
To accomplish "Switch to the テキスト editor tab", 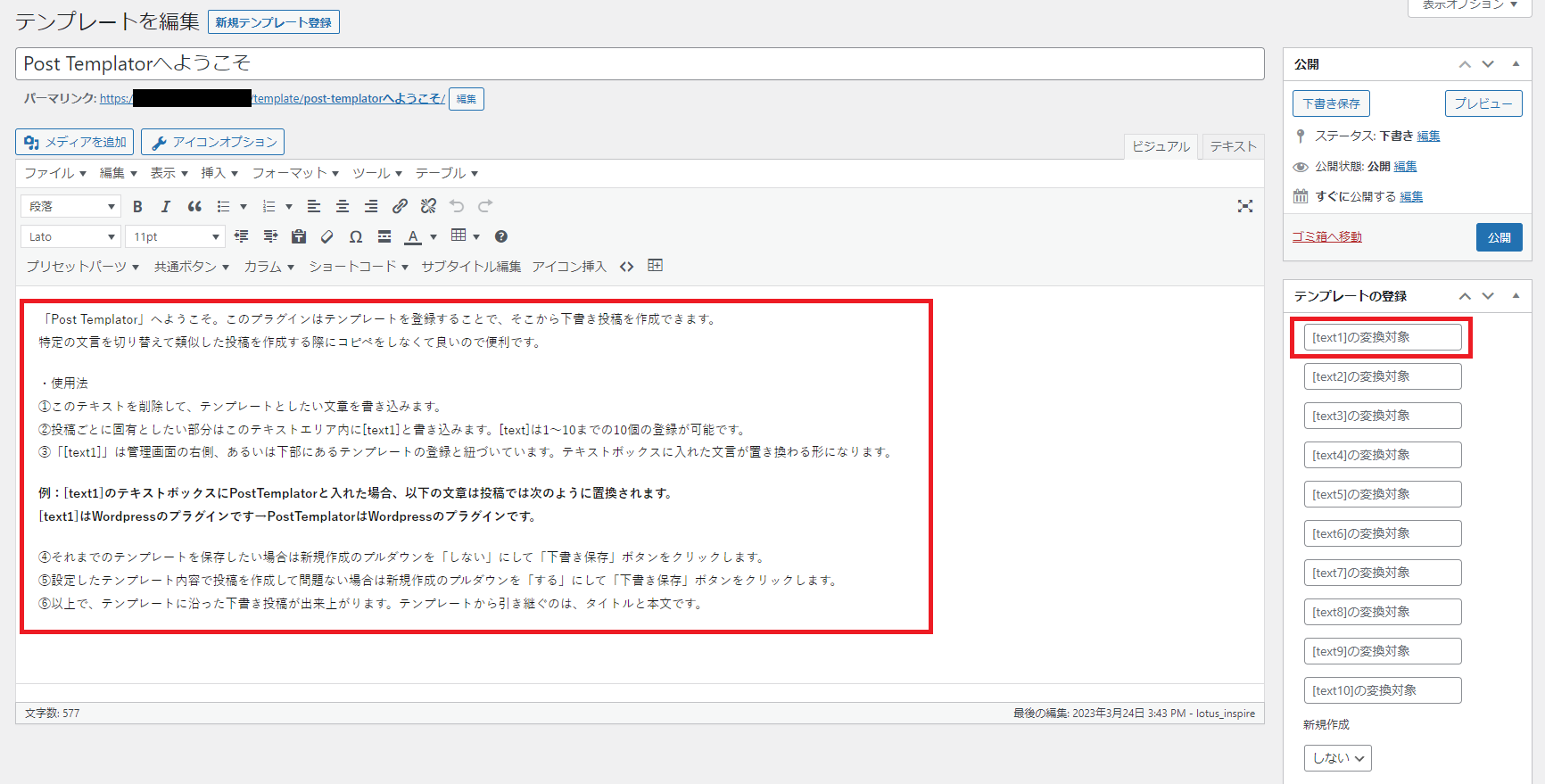I will [x=1234, y=146].
